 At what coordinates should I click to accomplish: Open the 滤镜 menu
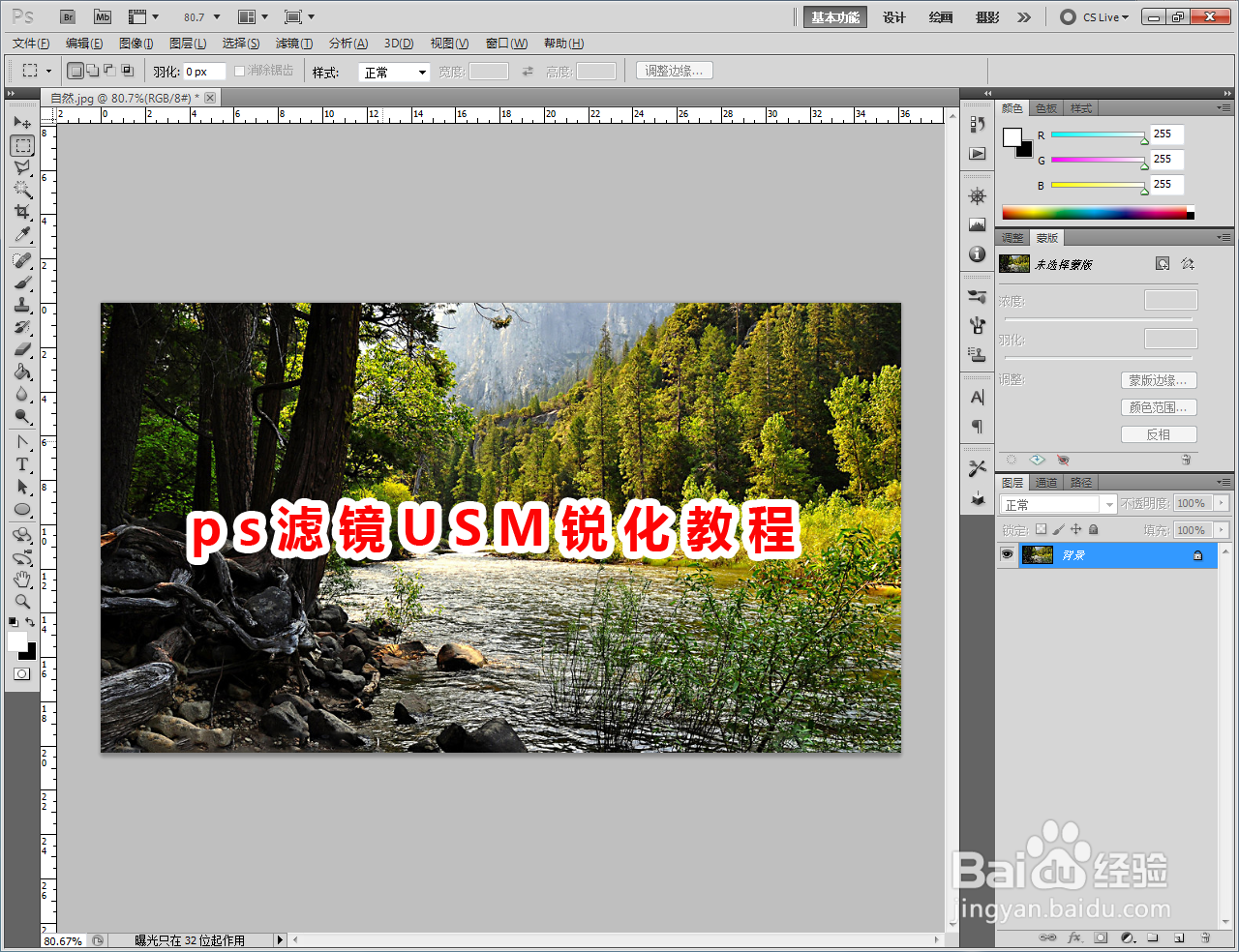pos(293,43)
